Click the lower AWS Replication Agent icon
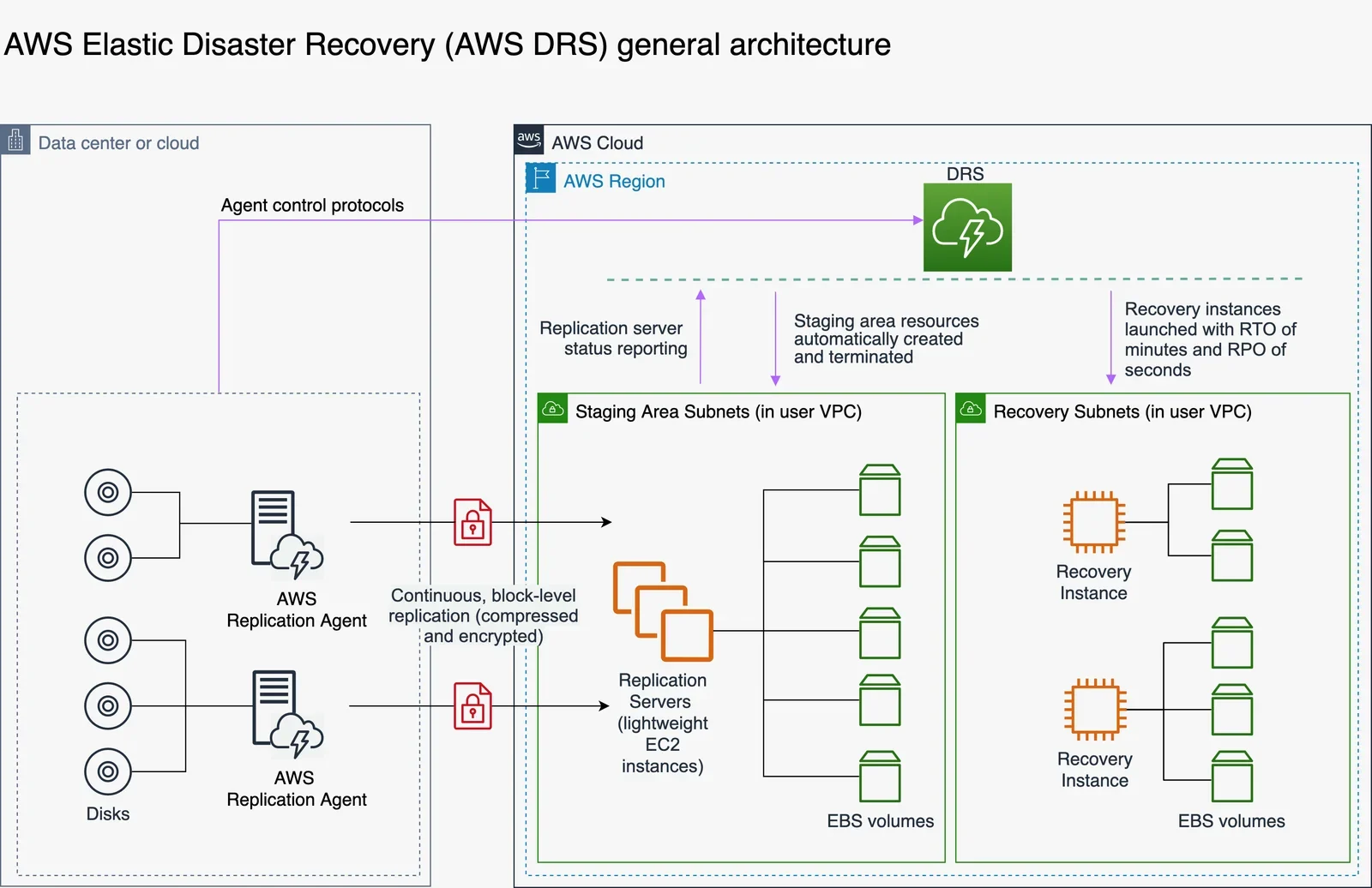Screen dimensions: 1372x888 tap(287, 715)
